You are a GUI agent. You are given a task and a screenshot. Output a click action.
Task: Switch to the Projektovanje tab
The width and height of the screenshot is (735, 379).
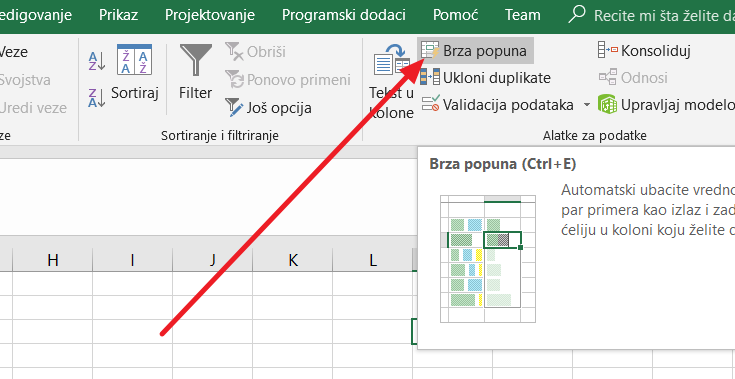point(210,15)
